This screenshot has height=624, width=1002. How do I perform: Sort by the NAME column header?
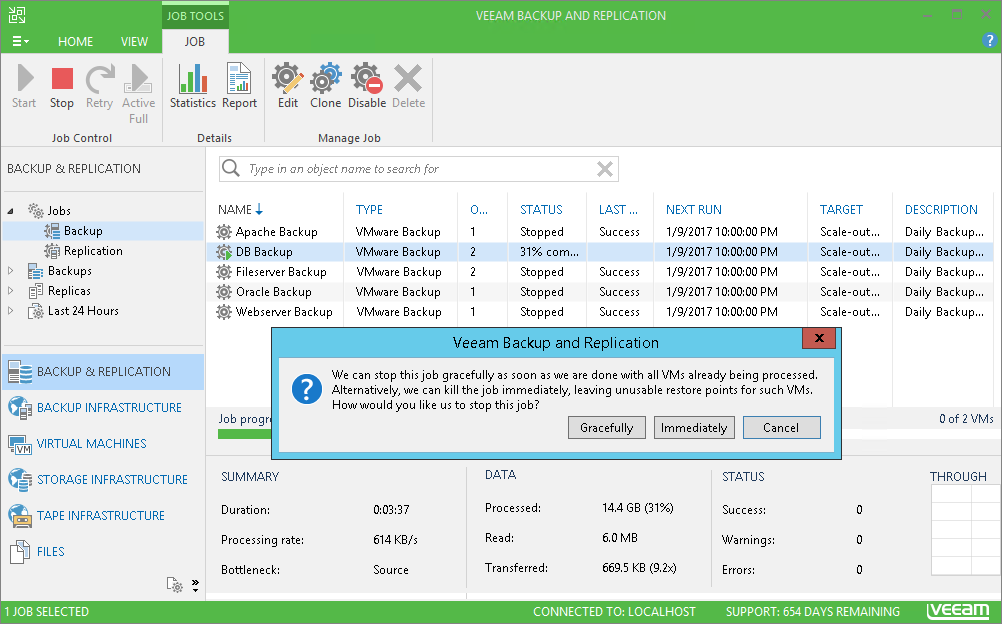click(240, 210)
